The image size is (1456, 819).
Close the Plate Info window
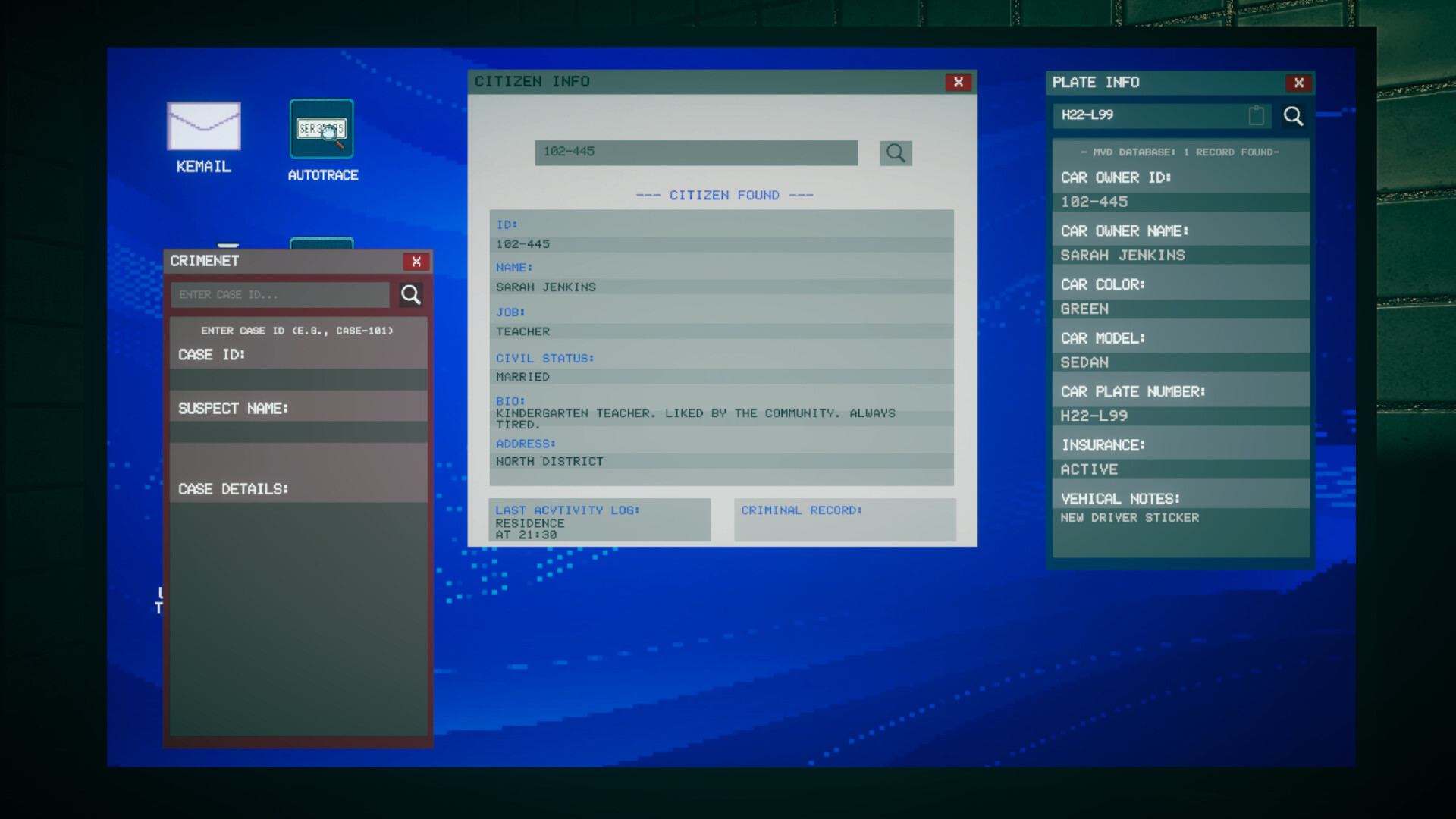(1299, 83)
